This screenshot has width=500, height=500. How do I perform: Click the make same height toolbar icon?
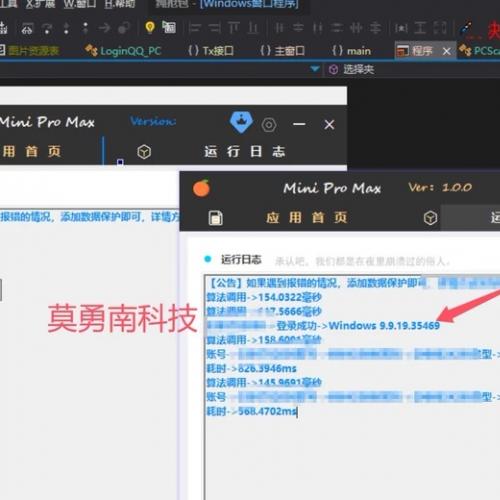point(420,28)
